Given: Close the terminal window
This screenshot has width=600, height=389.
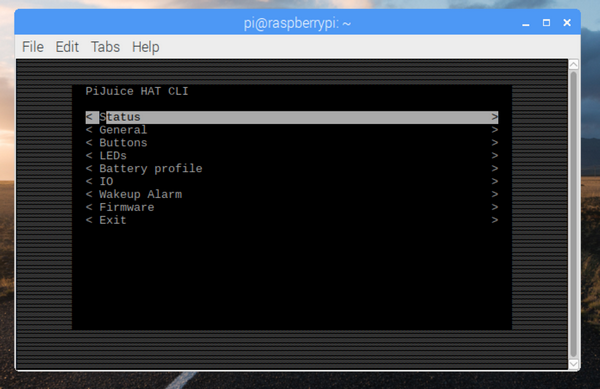Looking at the screenshot, I should click(x=567, y=23).
